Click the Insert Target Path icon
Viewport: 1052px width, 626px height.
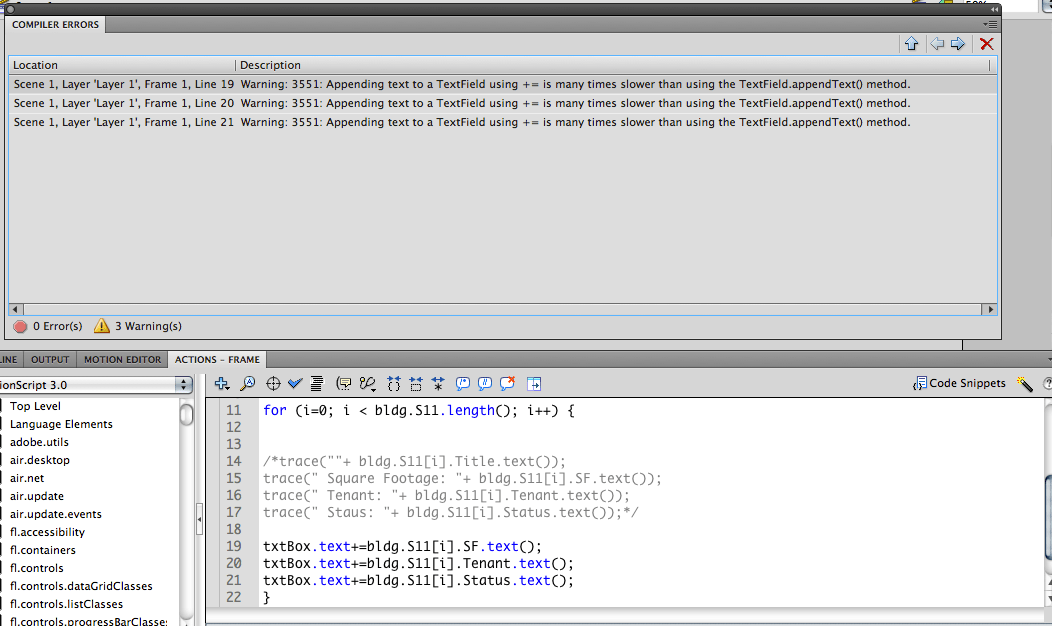[273, 383]
